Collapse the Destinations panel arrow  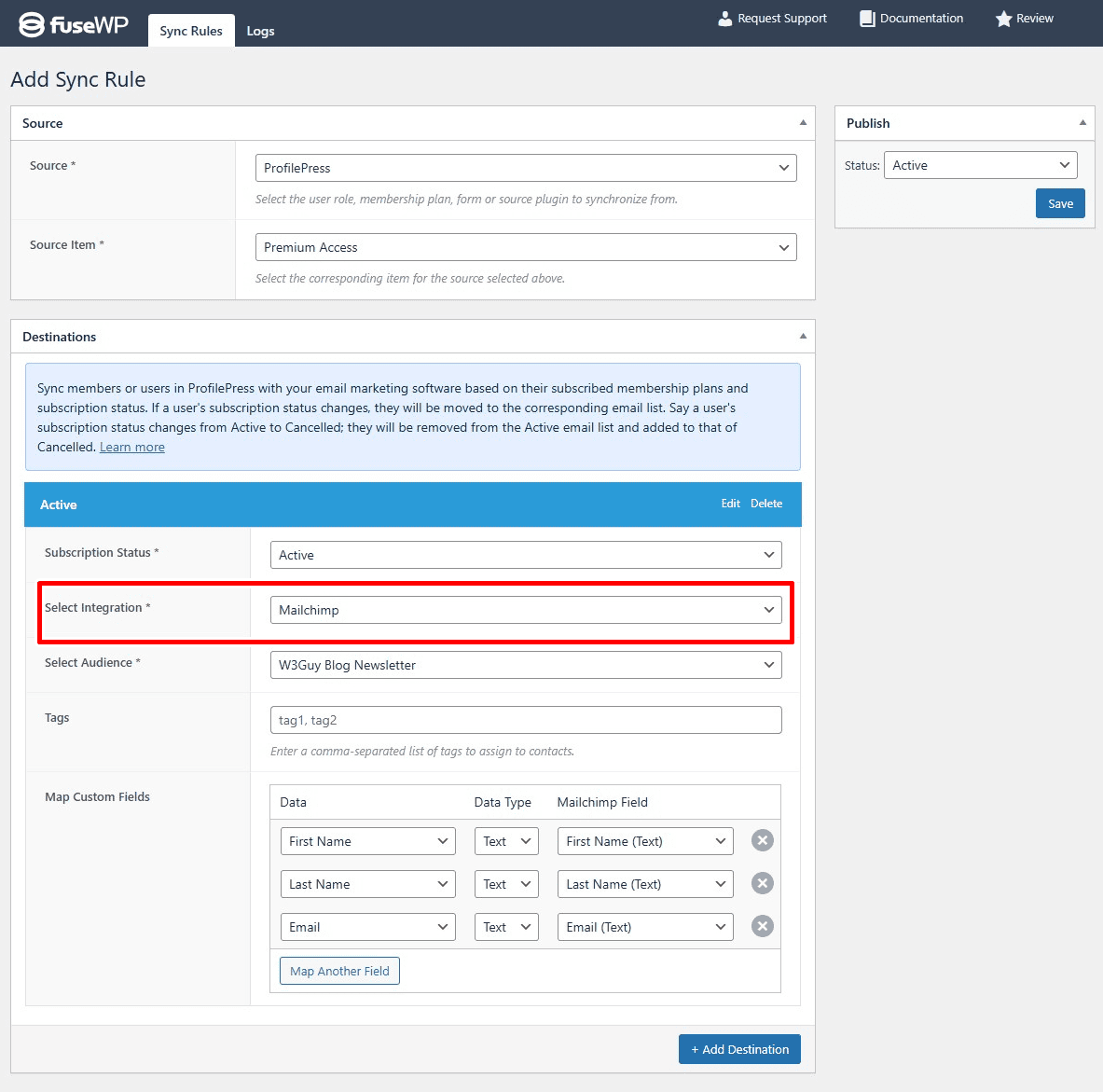coord(803,337)
